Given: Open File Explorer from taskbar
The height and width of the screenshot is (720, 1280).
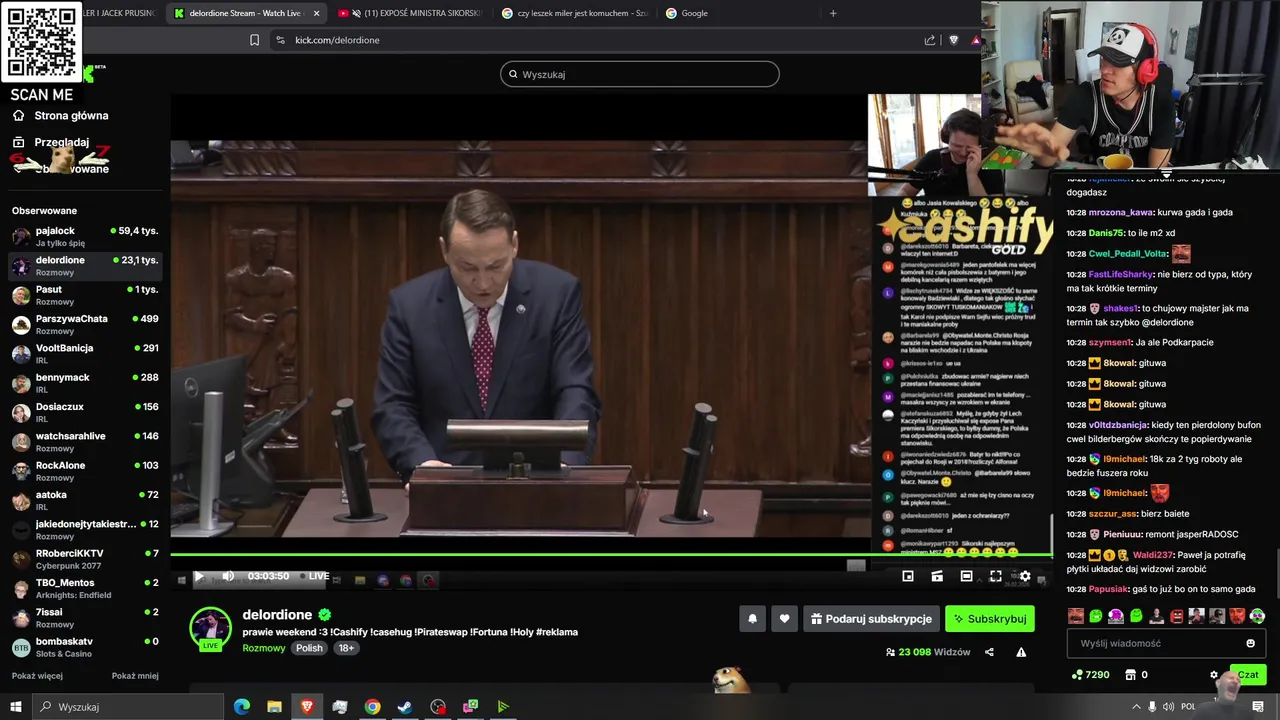Looking at the screenshot, I should tap(274, 707).
